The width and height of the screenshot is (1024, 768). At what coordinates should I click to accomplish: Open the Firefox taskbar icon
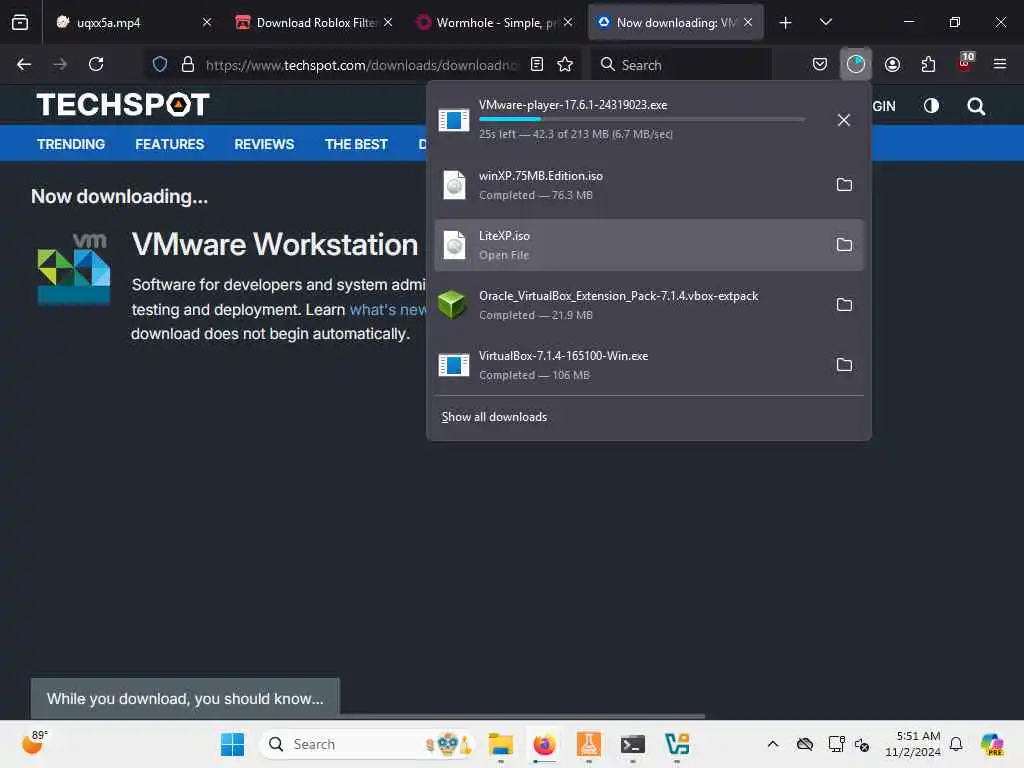pyautogui.click(x=544, y=744)
